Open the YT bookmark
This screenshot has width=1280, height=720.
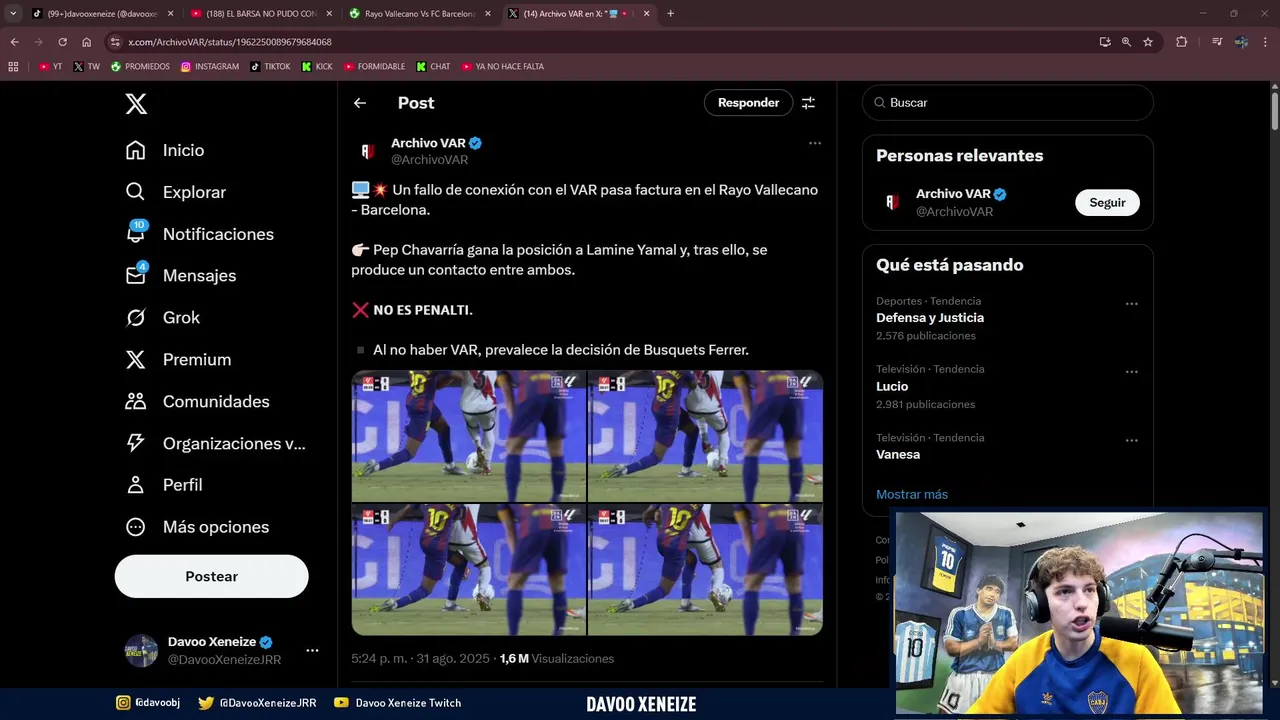(x=50, y=67)
